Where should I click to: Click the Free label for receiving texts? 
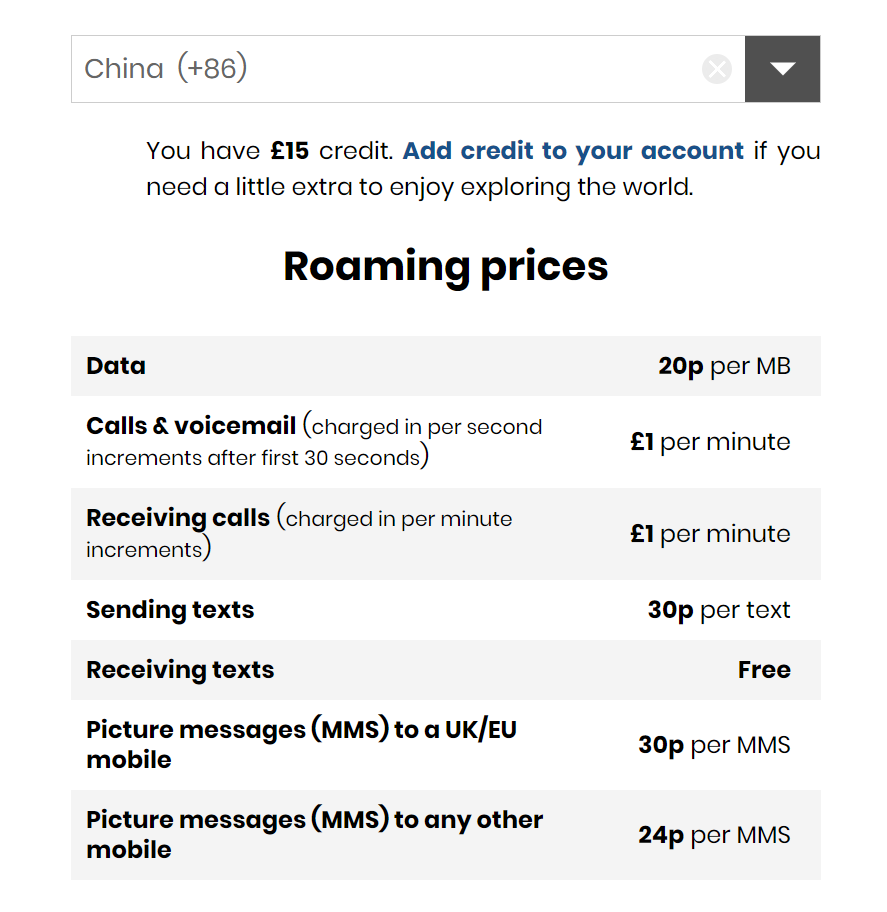click(764, 669)
